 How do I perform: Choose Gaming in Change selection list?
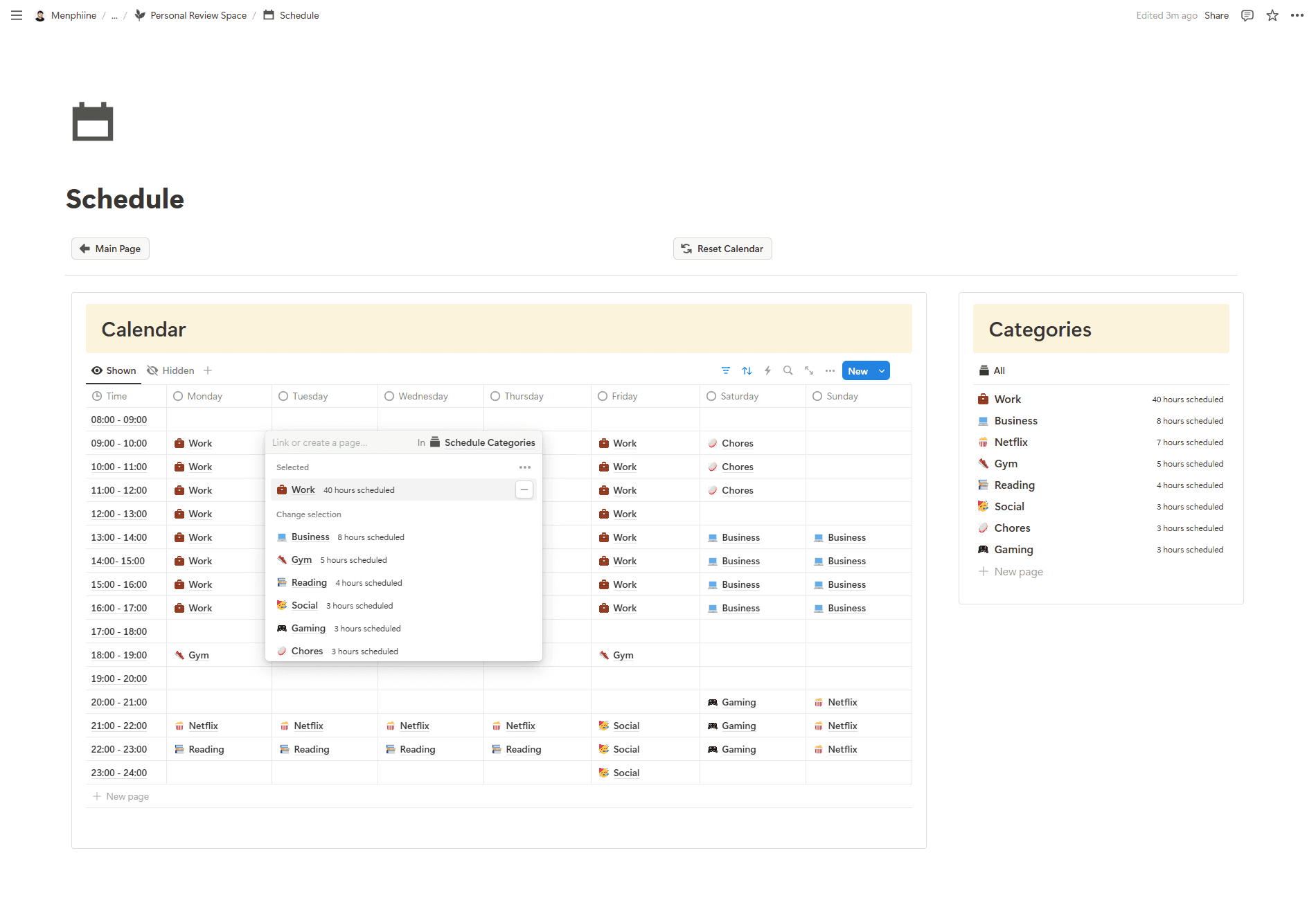404,628
